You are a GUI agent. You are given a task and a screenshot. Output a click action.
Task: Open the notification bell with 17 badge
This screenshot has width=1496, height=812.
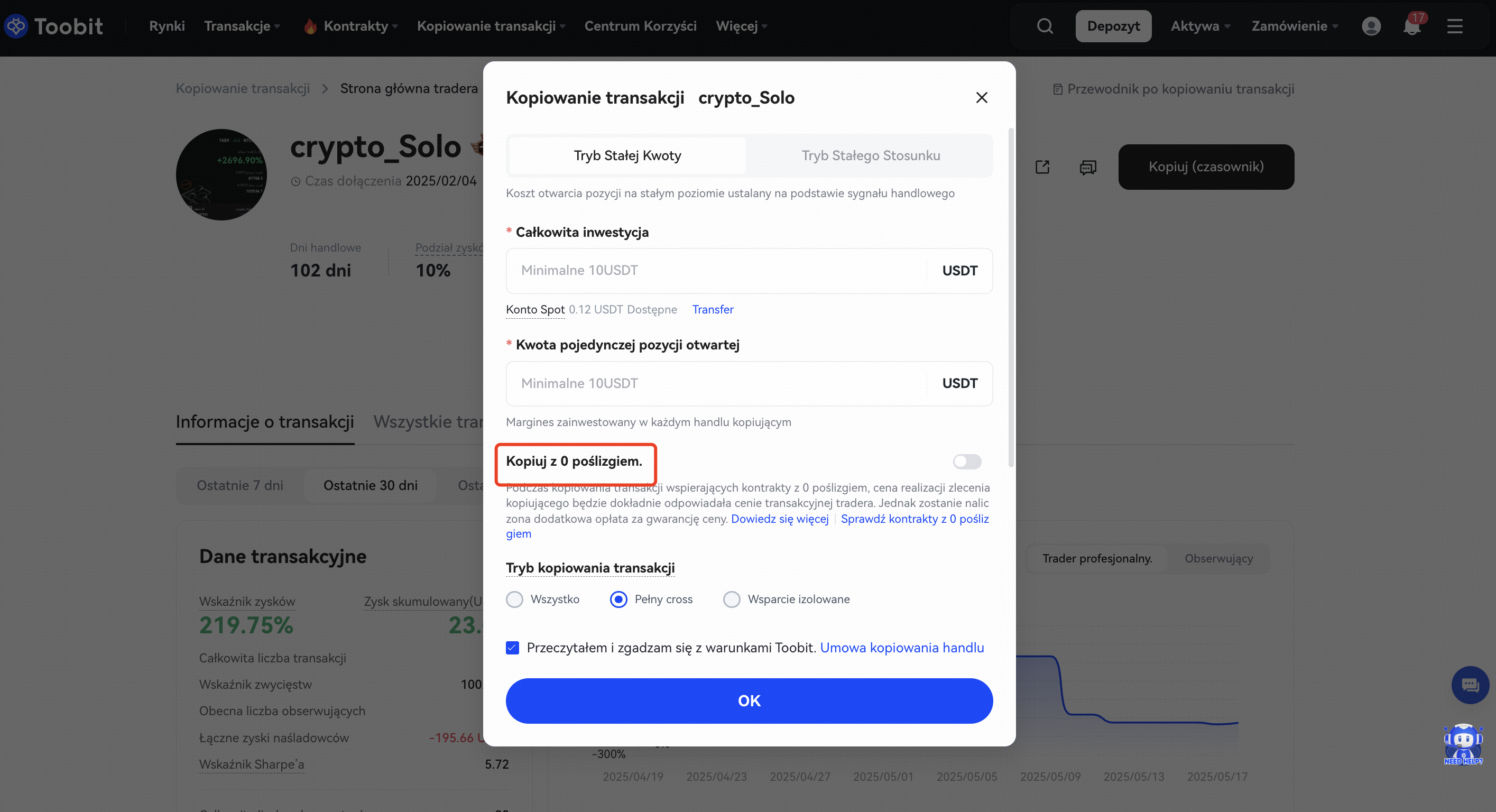tap(1412, 26)
